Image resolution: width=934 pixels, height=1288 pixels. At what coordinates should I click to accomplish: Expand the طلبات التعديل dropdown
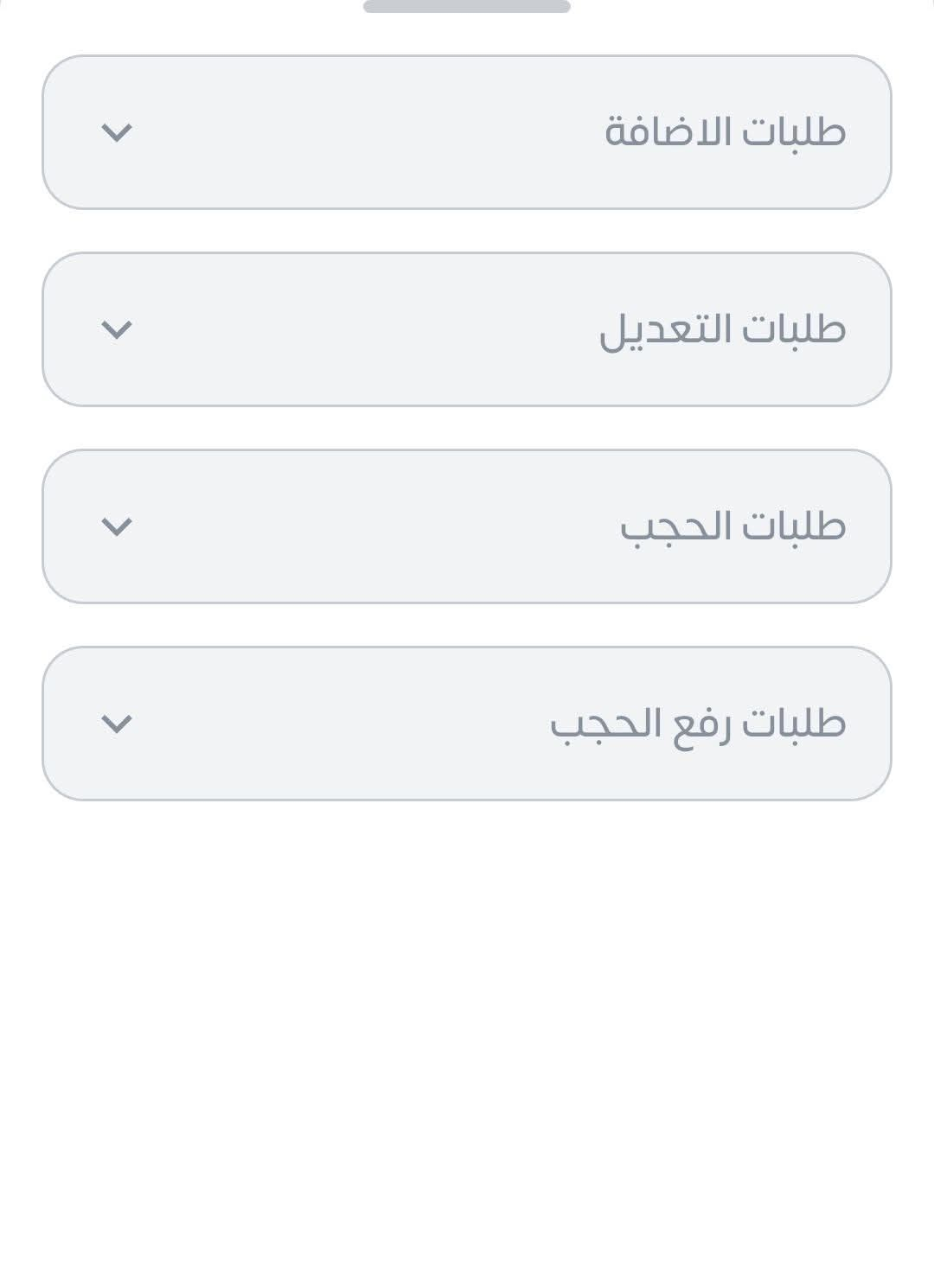(x=467, y=329)
